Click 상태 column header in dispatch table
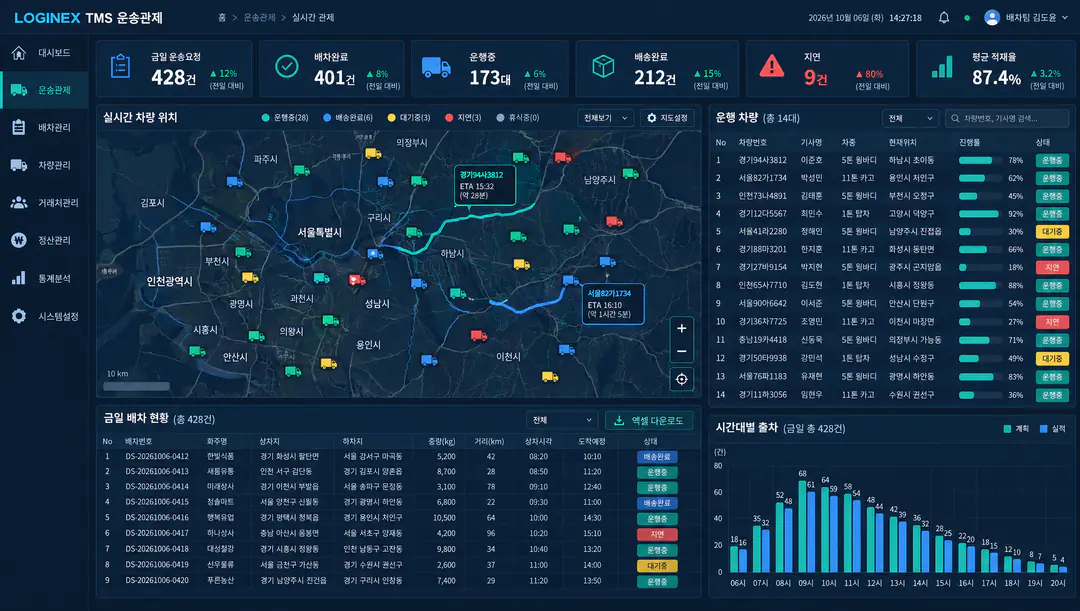Viewport: 1080px width, 611px height. click(650, 442)
